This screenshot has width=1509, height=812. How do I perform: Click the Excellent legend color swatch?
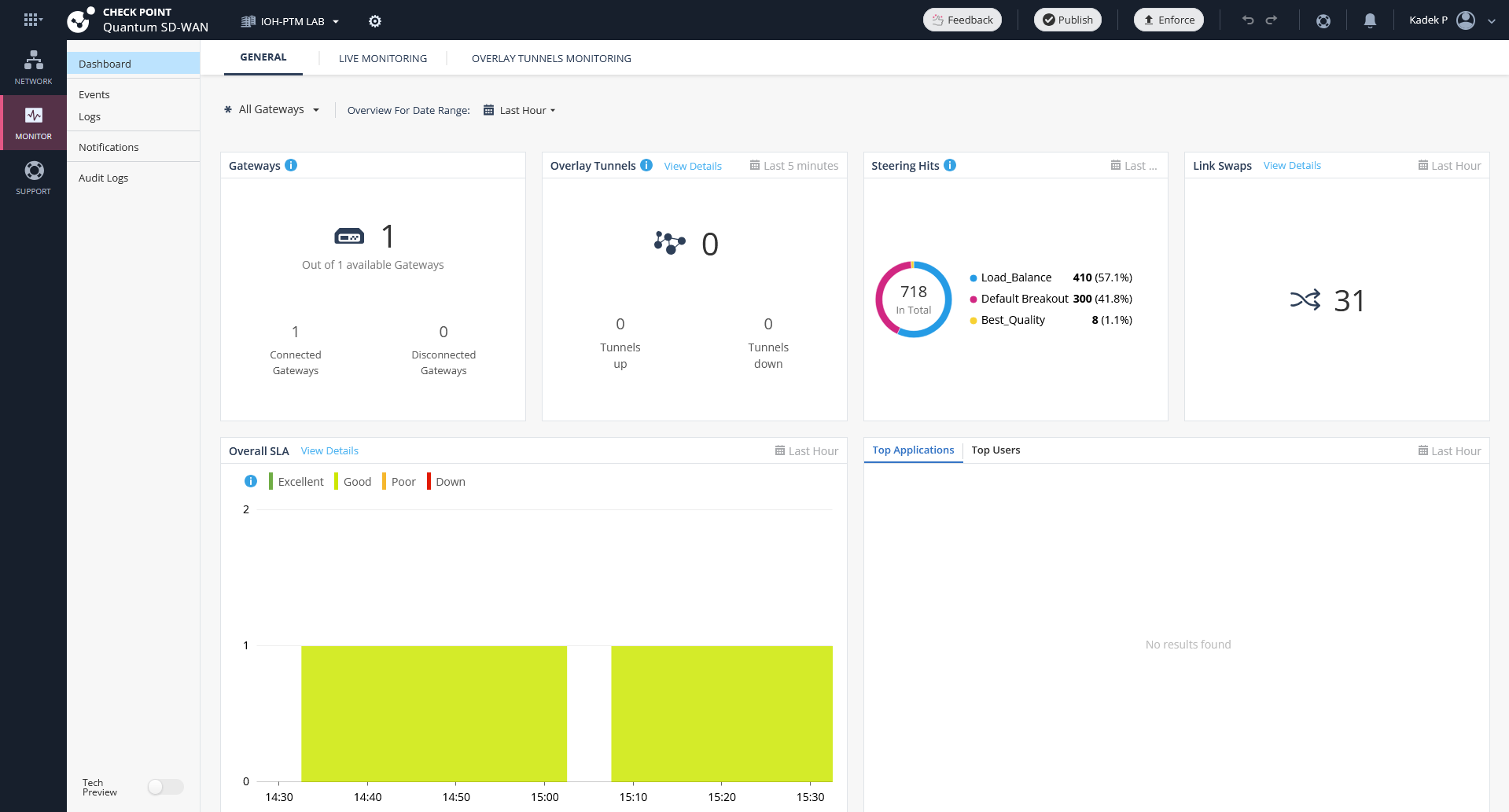pos(271,482)
